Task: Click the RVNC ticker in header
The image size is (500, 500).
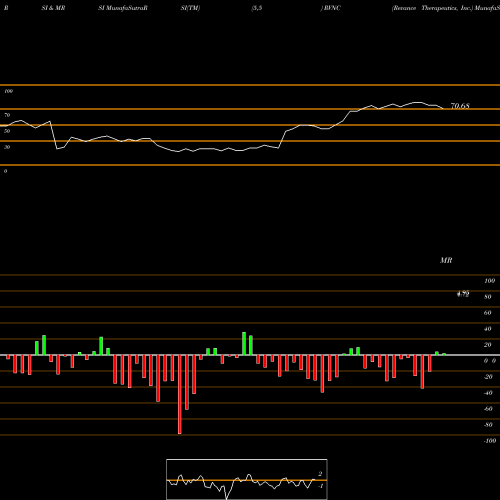Action: click(x=332, y=8)
